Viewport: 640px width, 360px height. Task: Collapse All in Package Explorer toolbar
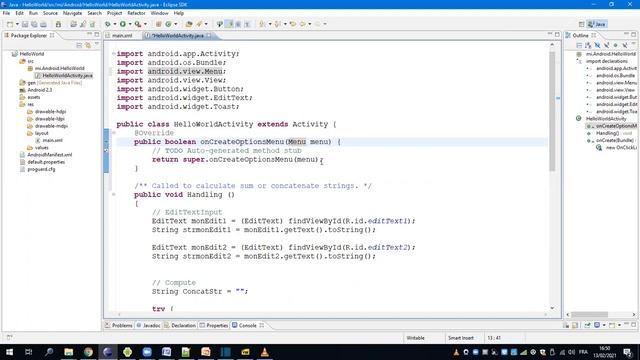[79, 45]
